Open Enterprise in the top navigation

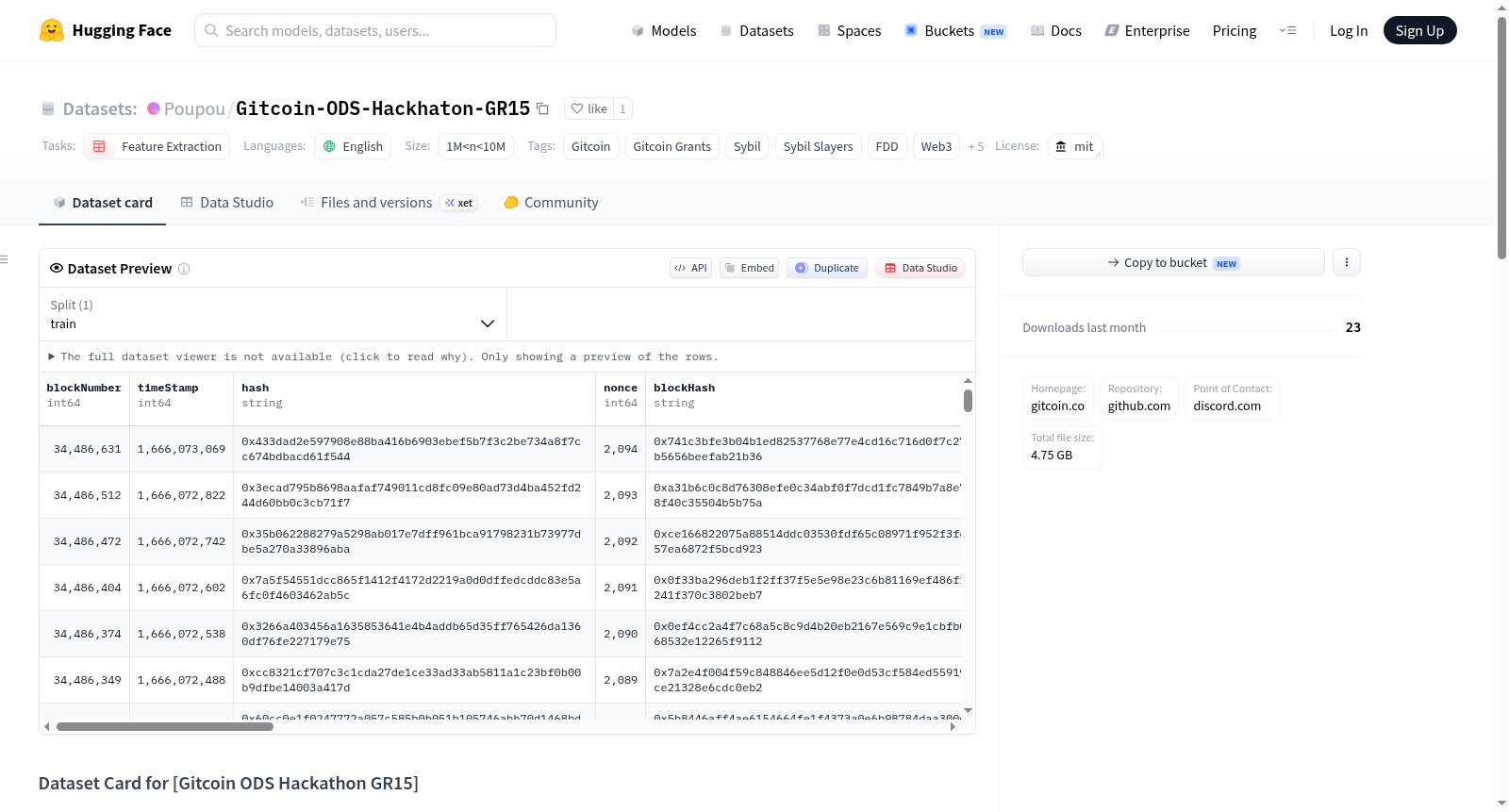[x=1147, y=30]
